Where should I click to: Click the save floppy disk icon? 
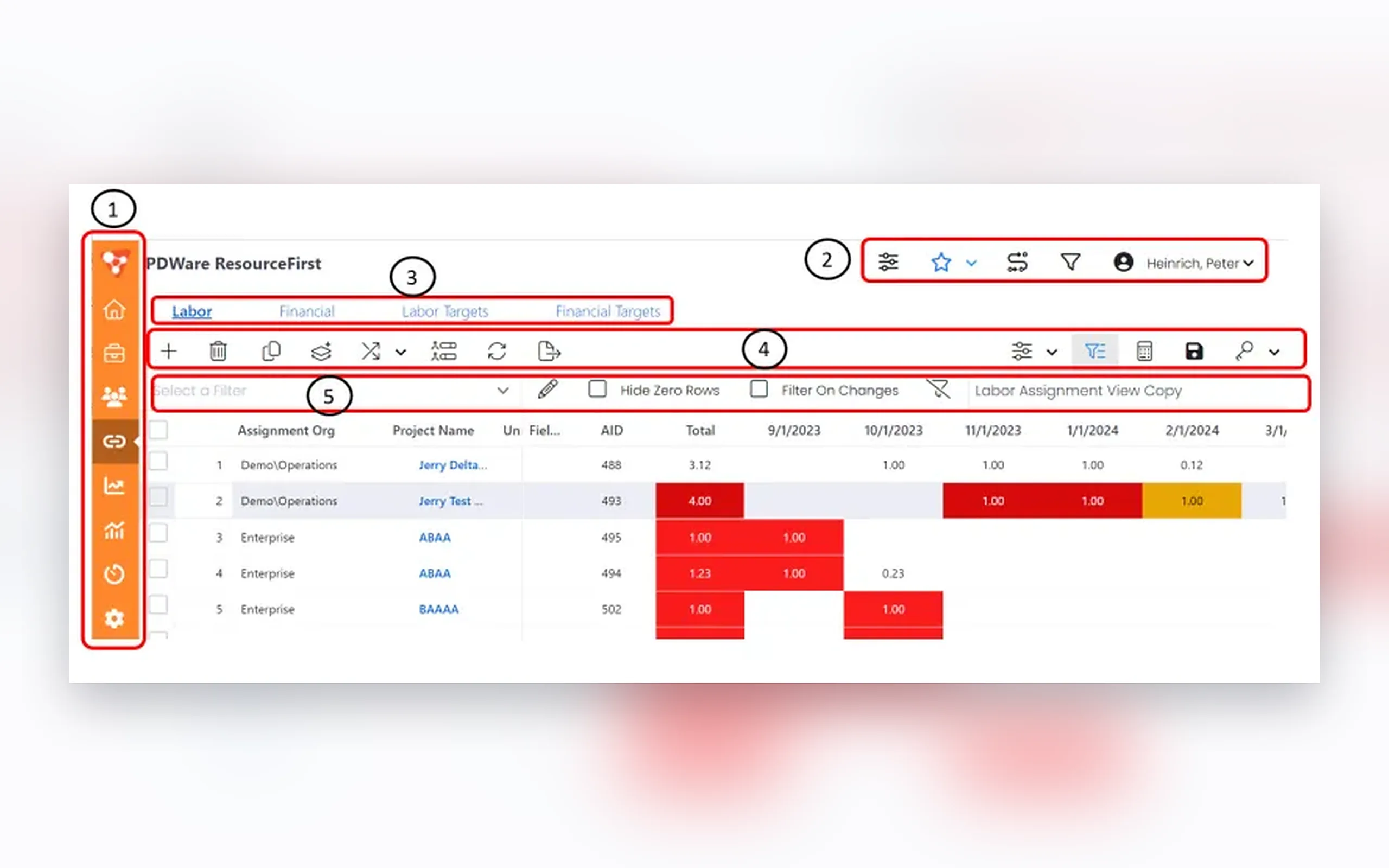tap(1194, 351)
